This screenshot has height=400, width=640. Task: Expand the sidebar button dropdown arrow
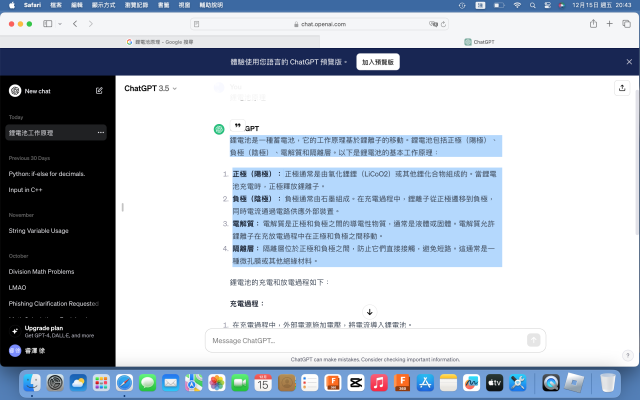pos(60,24)
